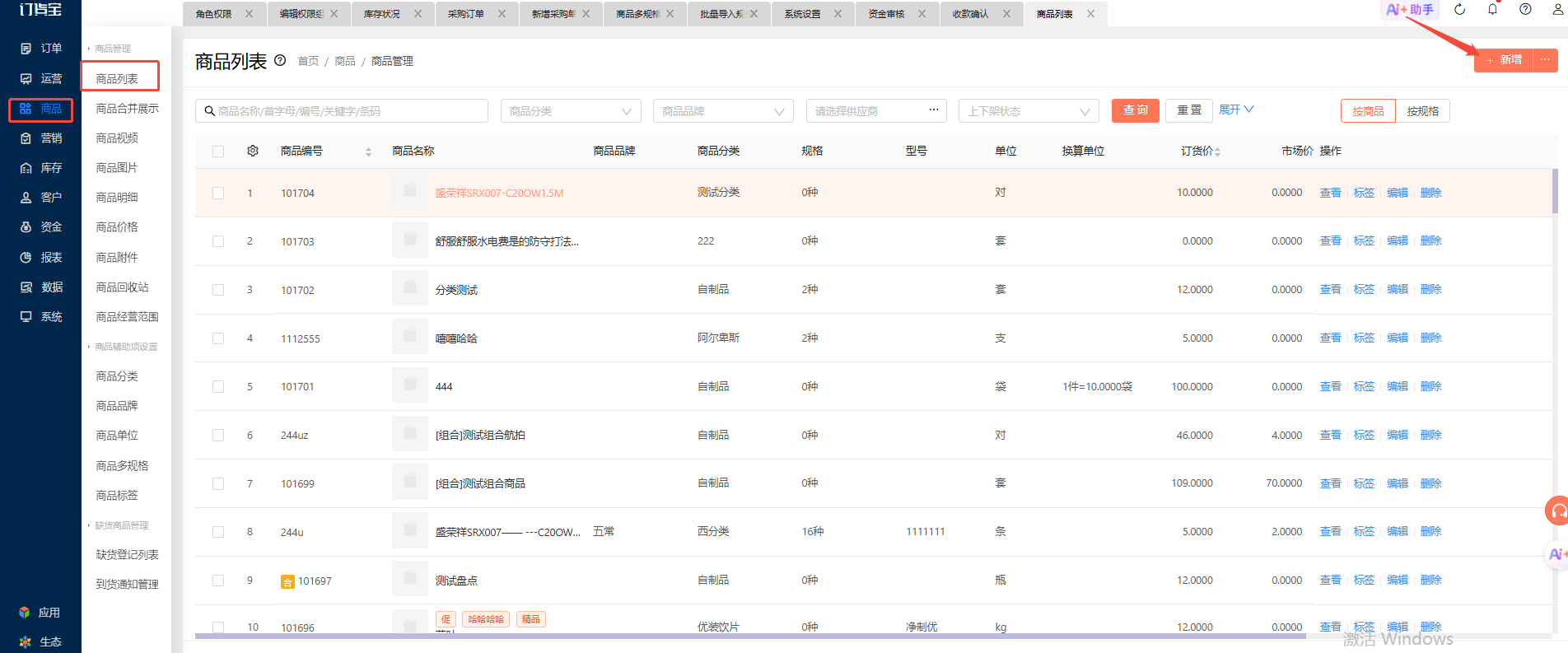Image resolution: width=1568 pixels, height=653 pixels.
Task: Open the more options menu beside 新增
Action: point(1545,60)
